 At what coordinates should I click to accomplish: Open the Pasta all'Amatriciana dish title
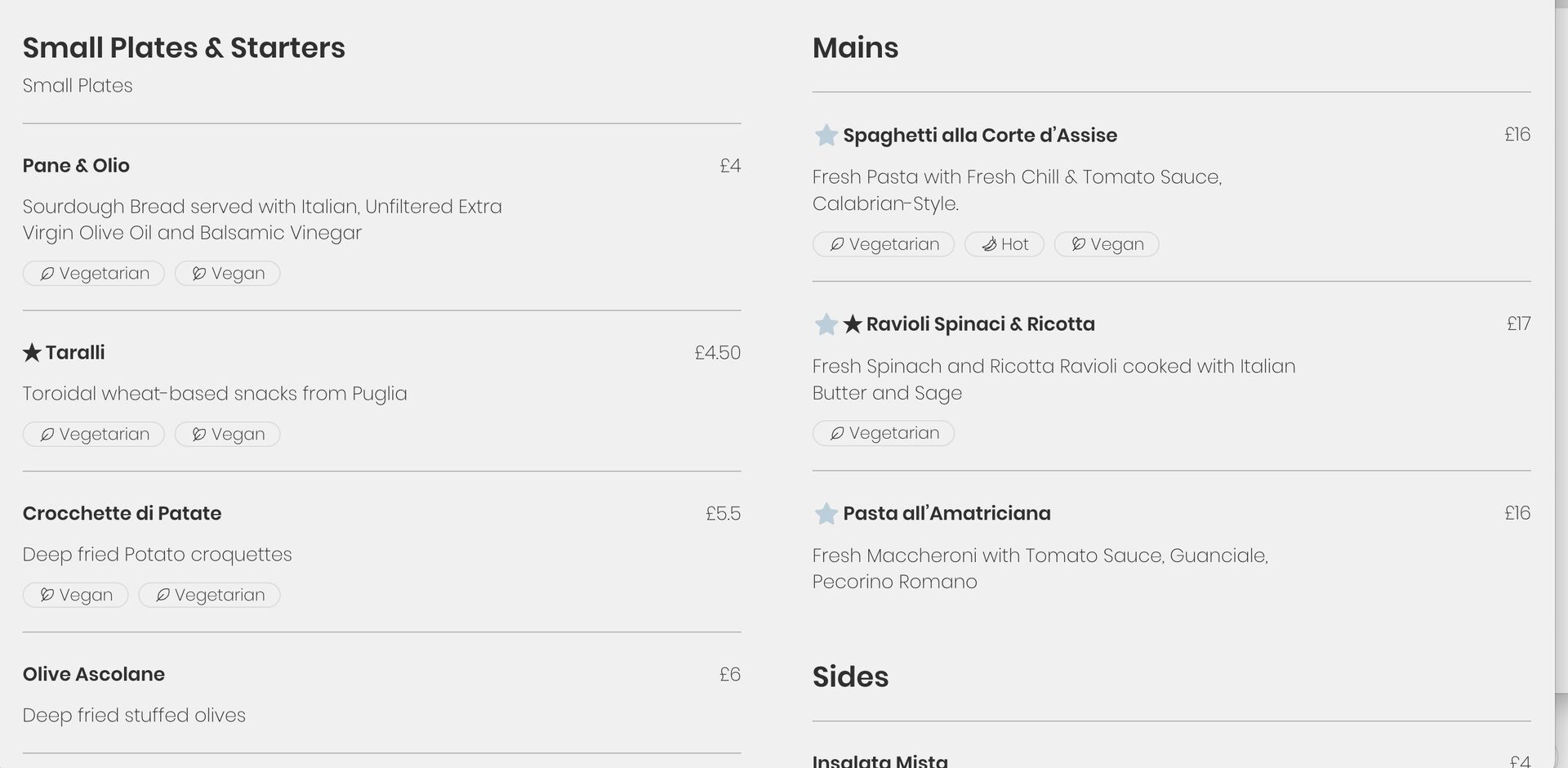(x=947, y=513)
